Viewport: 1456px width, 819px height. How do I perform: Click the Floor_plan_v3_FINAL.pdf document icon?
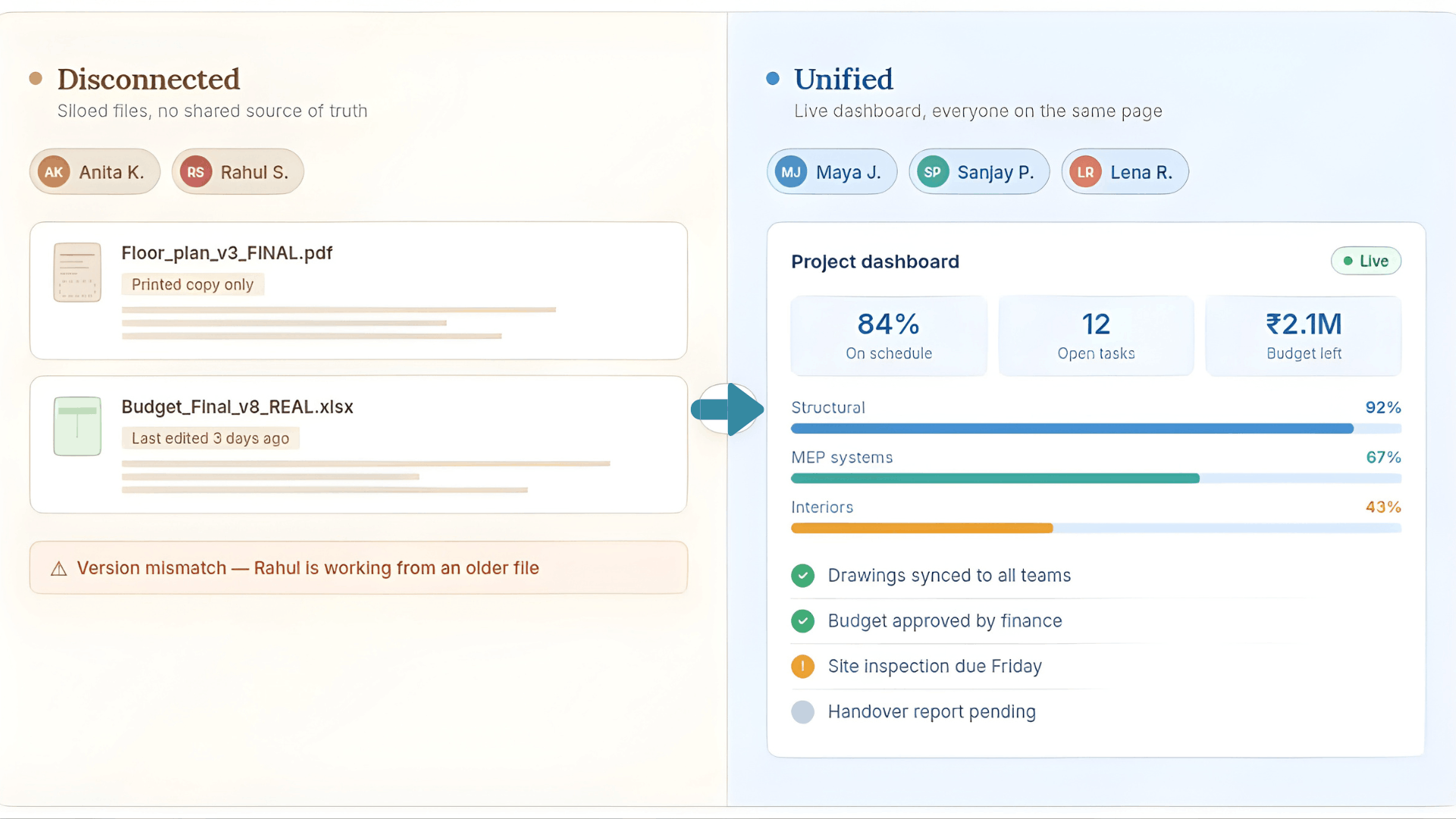click(77, 271)
